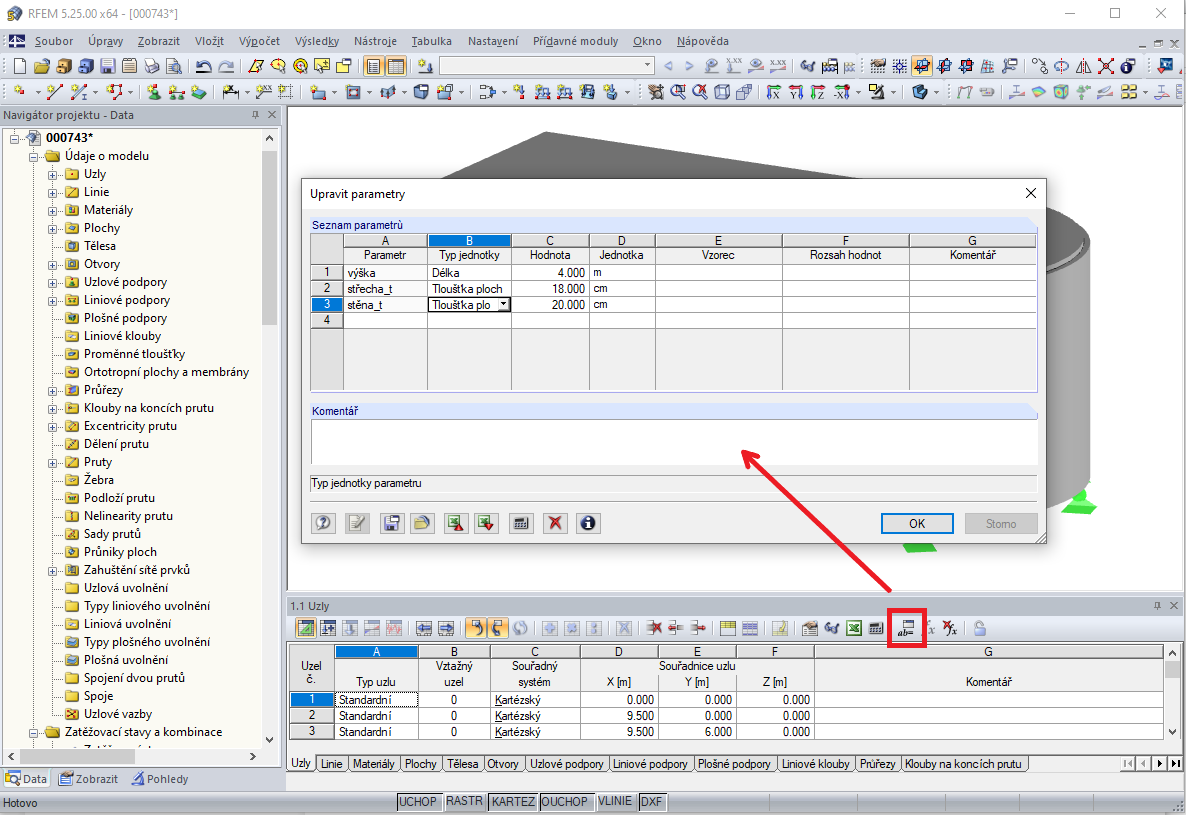Click Kartézský link in row 1
The height and width of the screenshot is (815, 1186).
517,700
